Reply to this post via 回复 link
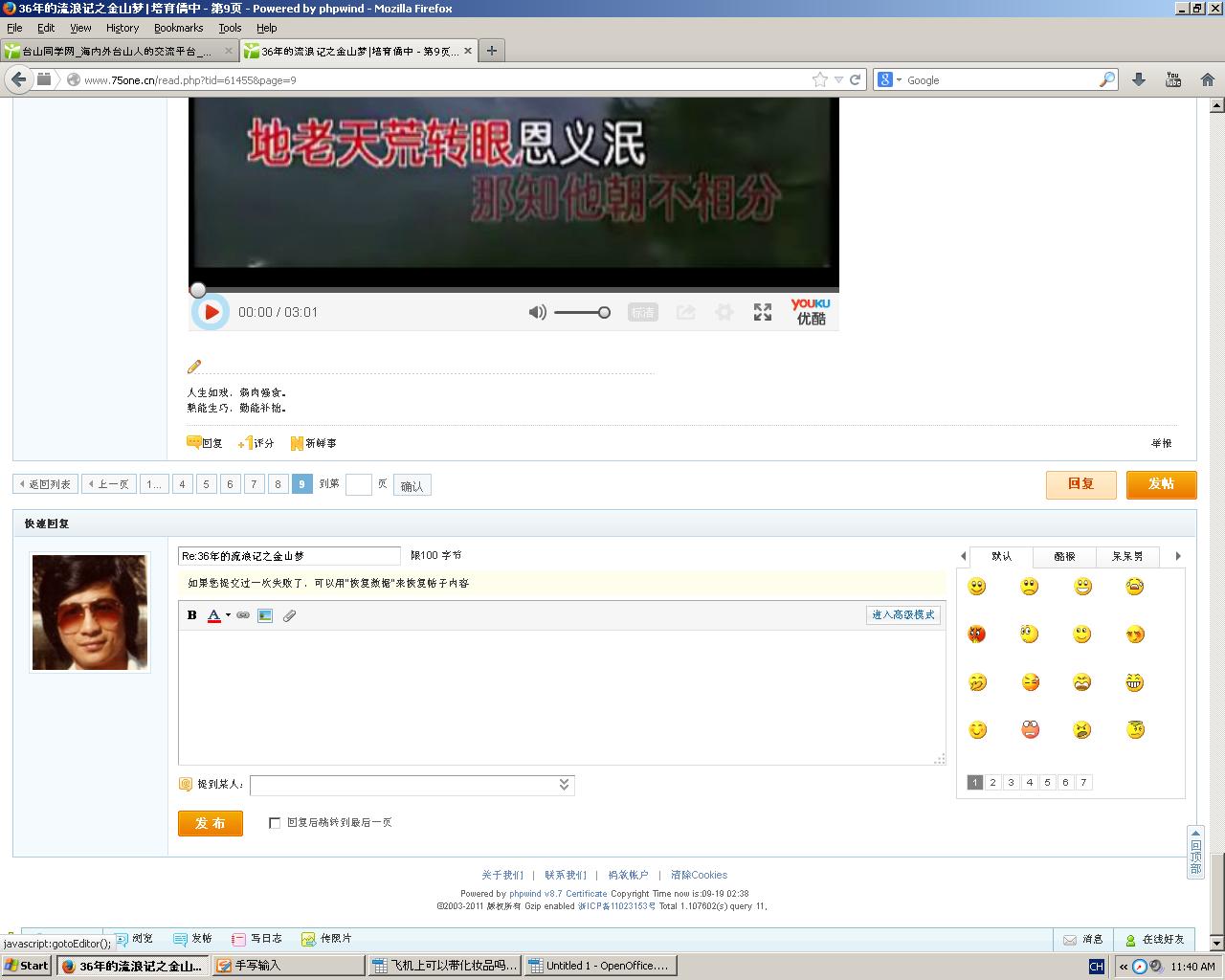Image resolution: width=1225 pixels, height=980 pixels. click(x=205, y=443)
